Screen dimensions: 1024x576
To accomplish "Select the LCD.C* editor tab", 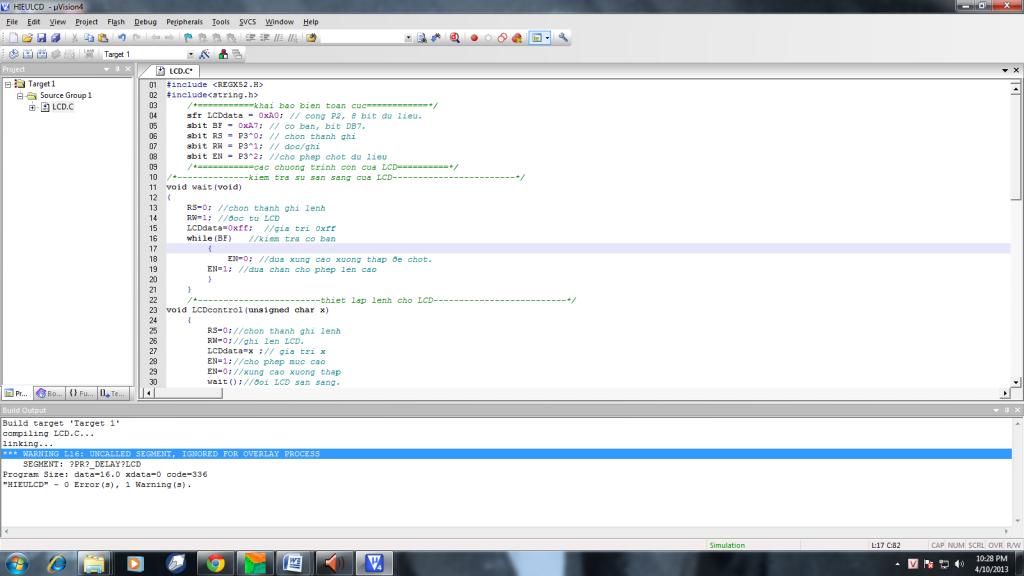I will [x=180, y=71].
